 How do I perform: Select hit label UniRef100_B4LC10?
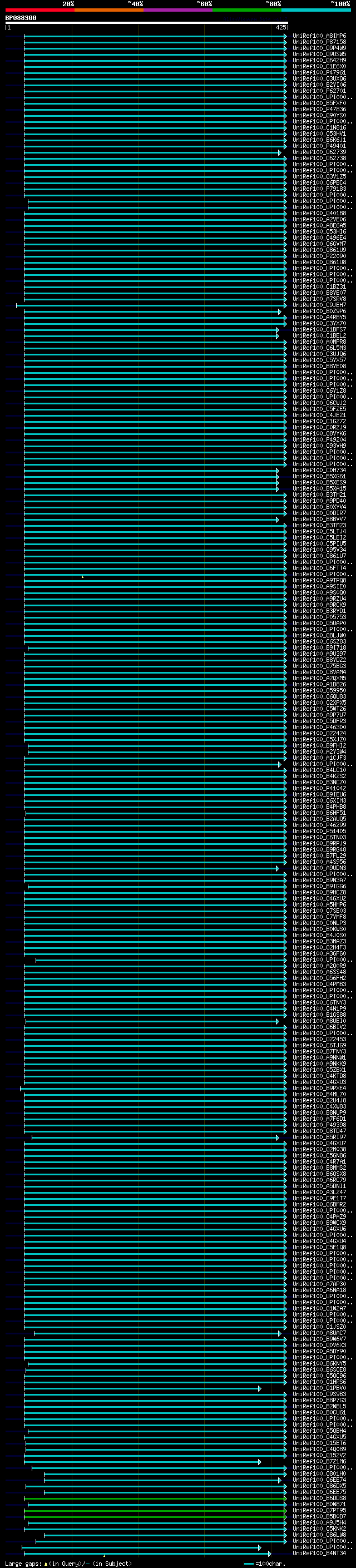(319, 770)
